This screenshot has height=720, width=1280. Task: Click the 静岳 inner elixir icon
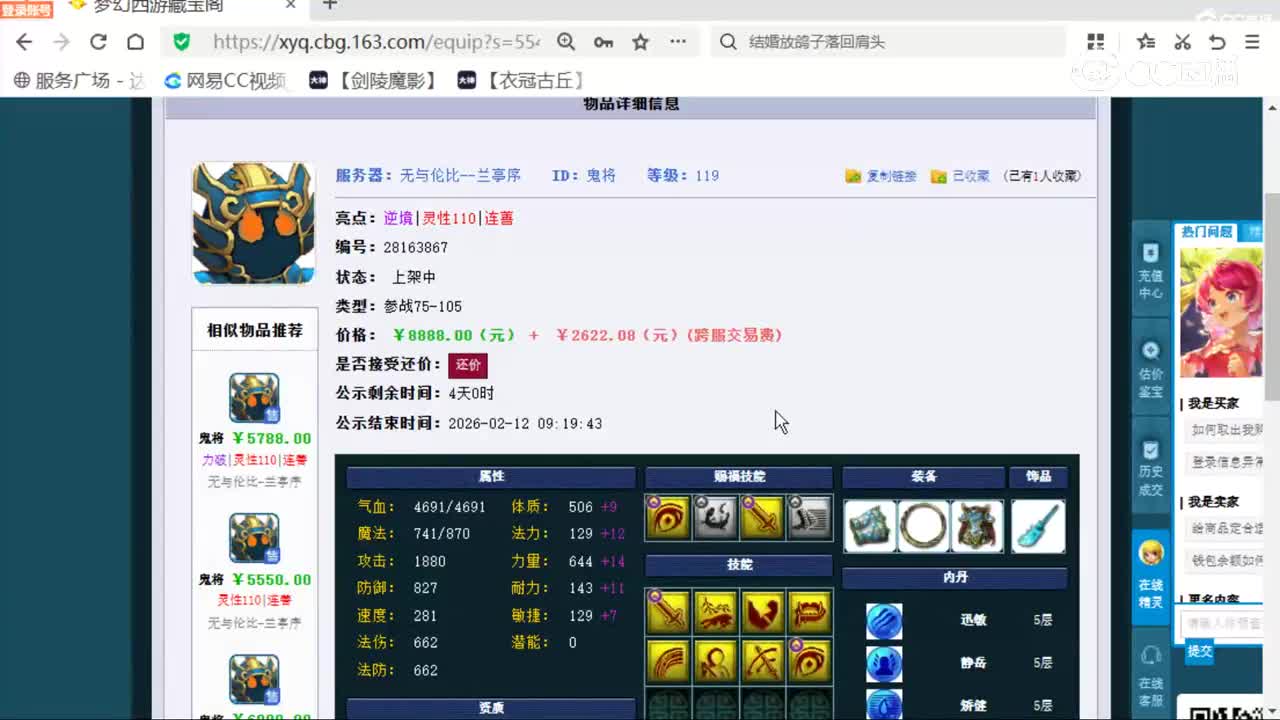[x=884, y=663]
